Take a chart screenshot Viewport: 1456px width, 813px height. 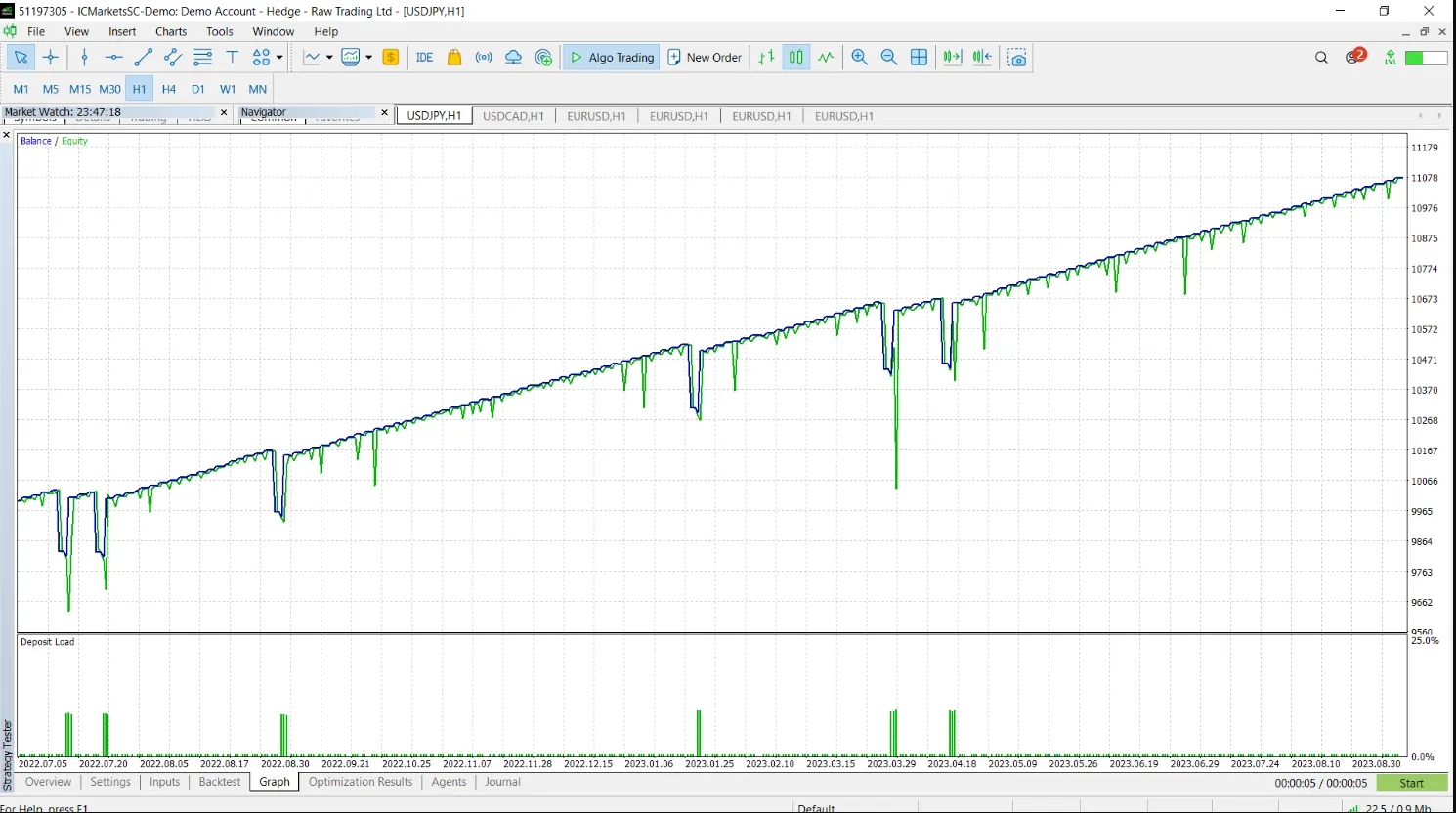click(1017, 58)
